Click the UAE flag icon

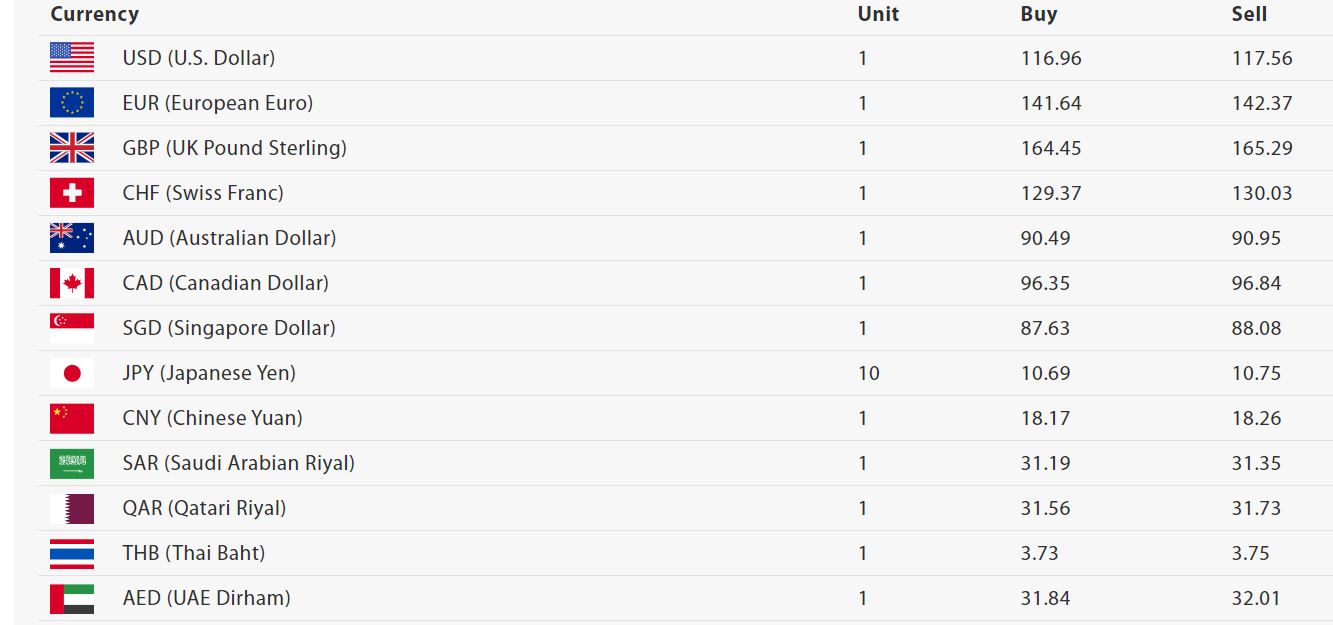click(x=72, y=598)
